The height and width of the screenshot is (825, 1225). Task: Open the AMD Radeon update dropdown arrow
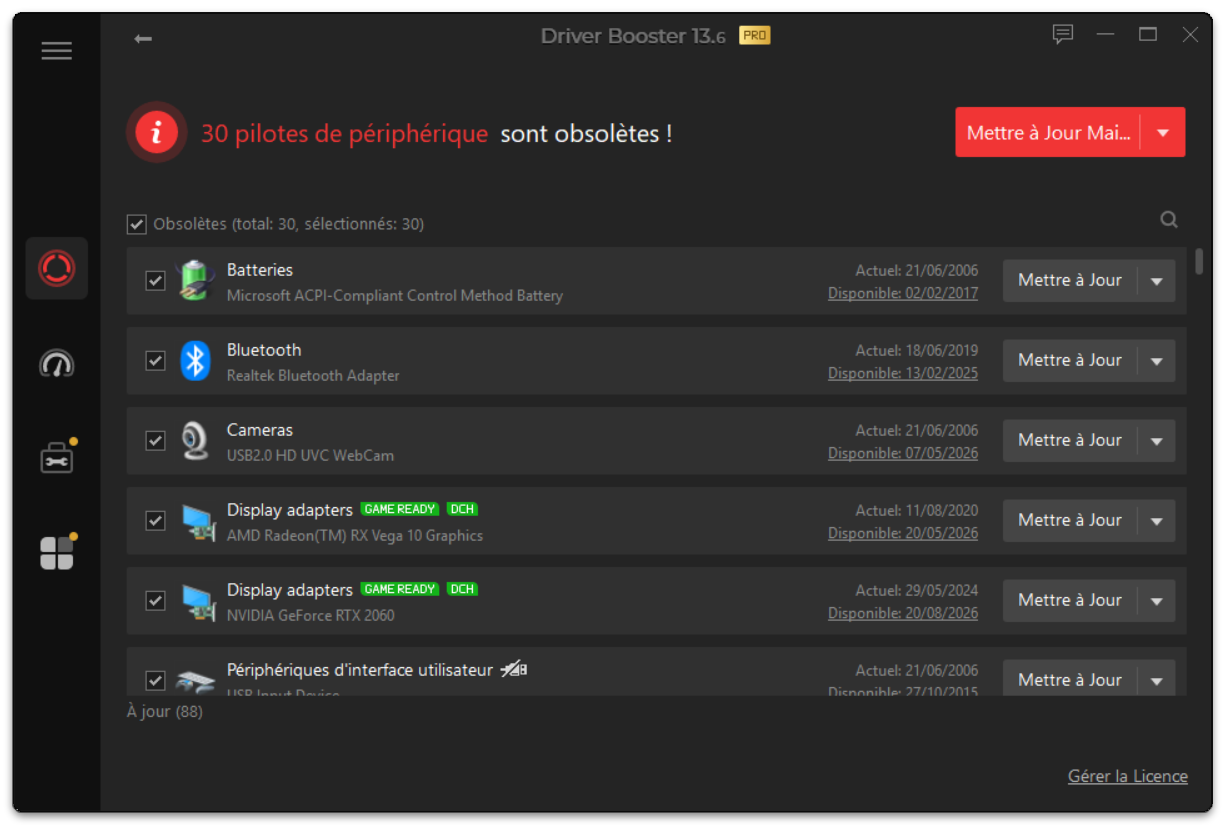tap(1157, 521)
